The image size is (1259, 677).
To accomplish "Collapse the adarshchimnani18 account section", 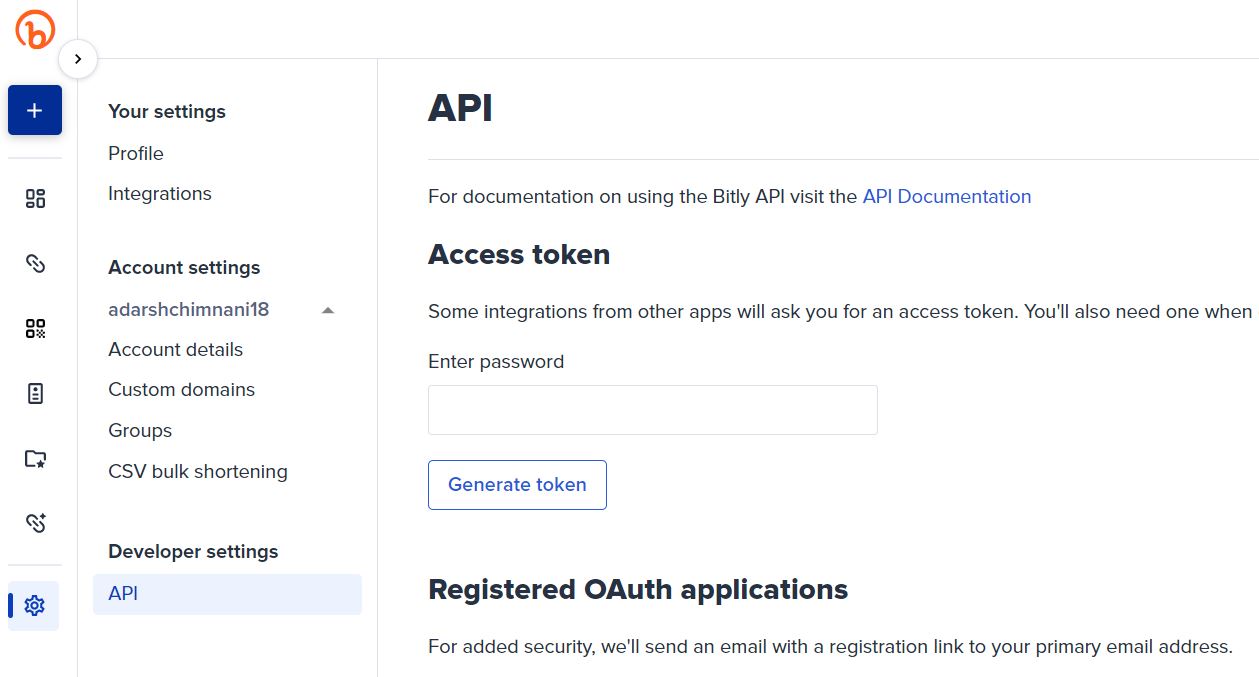I will pyautogui.click(x=327, y=310).
